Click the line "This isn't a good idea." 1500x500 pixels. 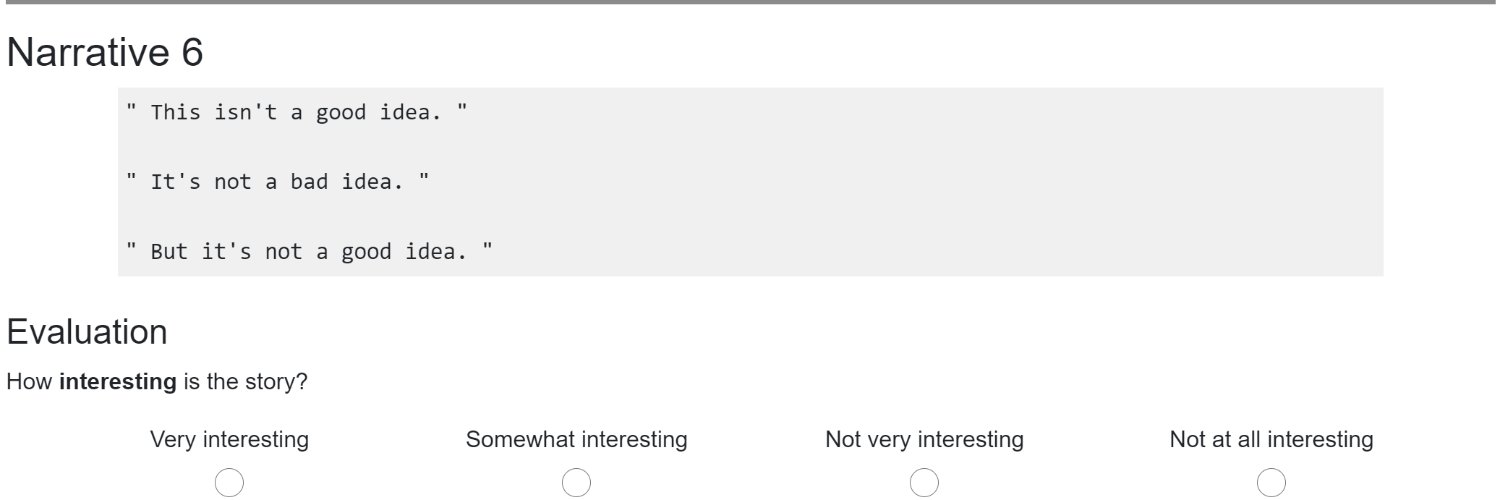tap(297, 113)
